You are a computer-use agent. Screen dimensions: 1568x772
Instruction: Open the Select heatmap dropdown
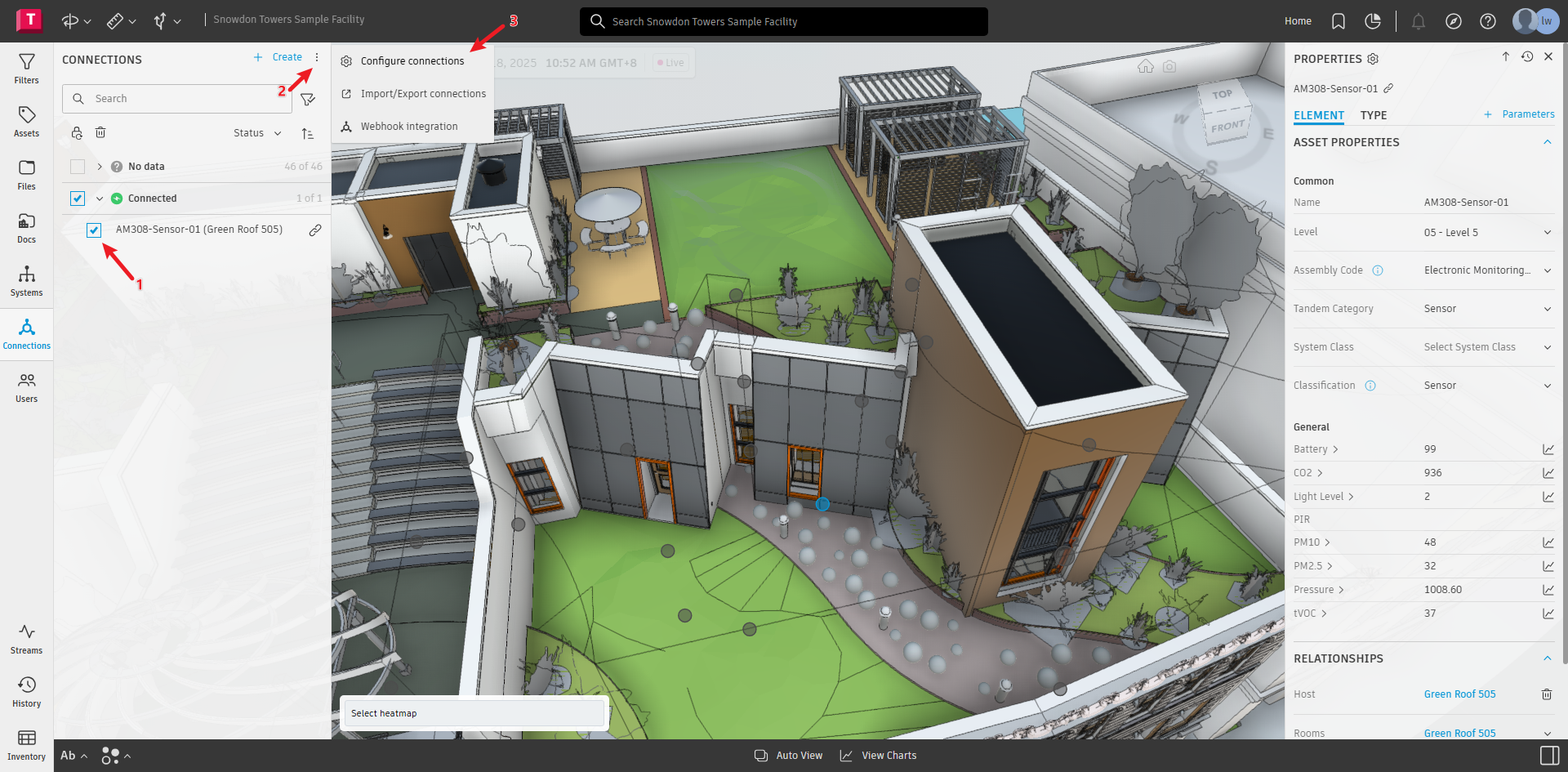[x=474, y=713]
